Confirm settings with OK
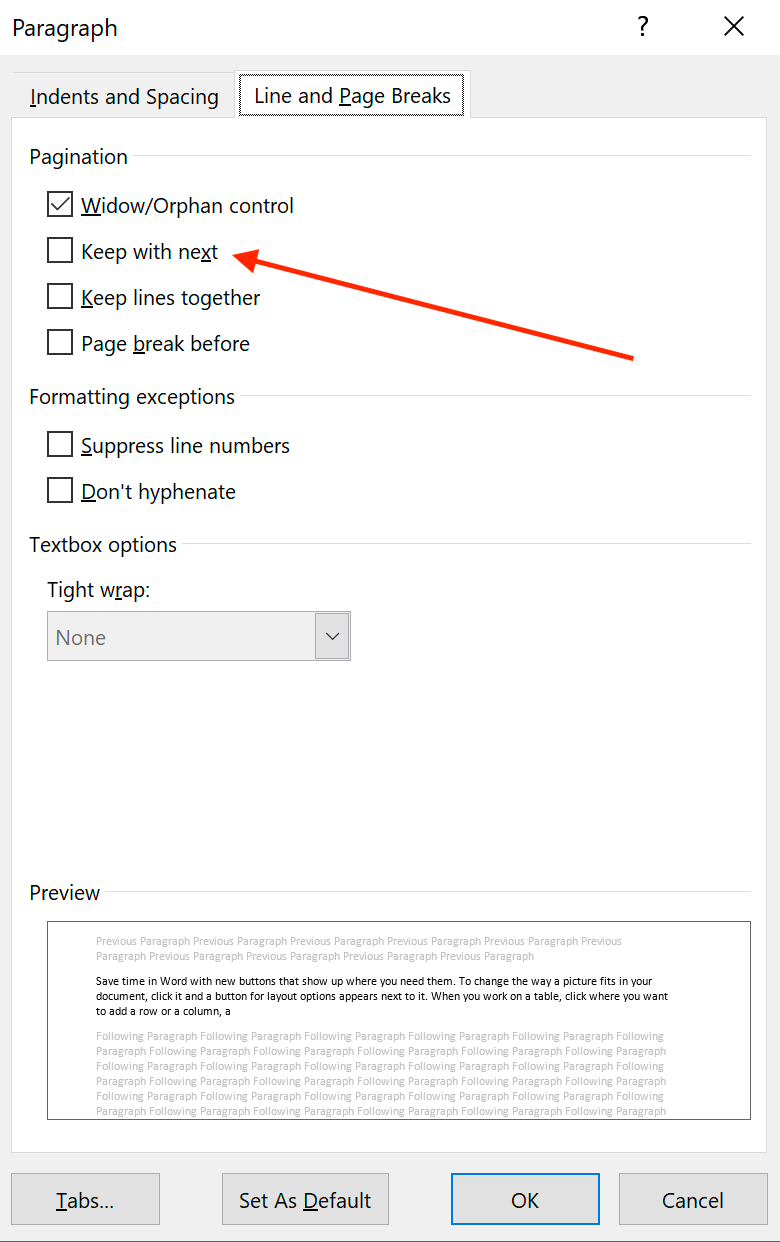The height and width of the screenshot is (1242, 780). [x=525, y=1199]
